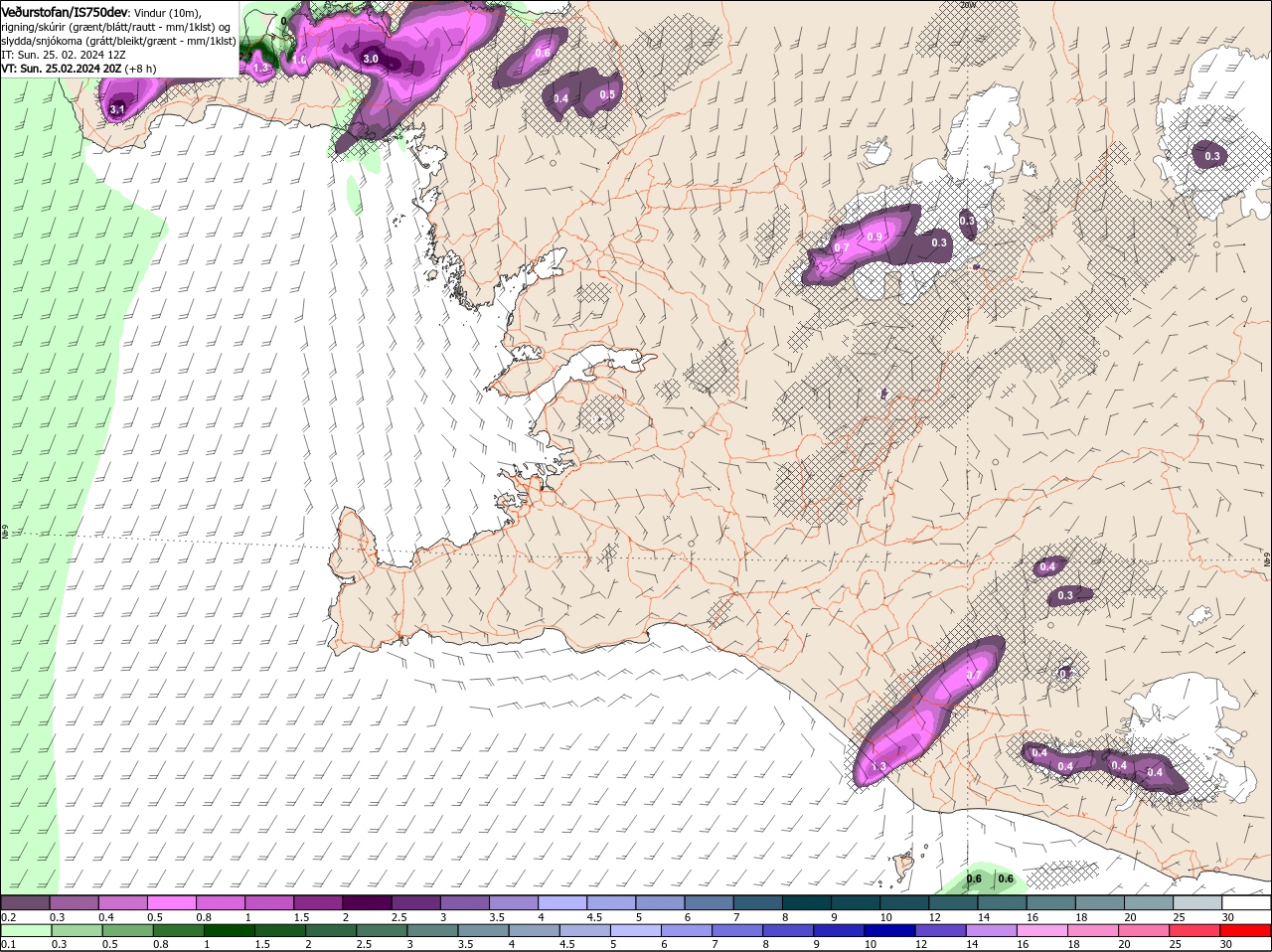Select the 0.2 swatch in the upper legend row
The height and width of the screenshot is (952, 1272).
[x=25, y=902]
